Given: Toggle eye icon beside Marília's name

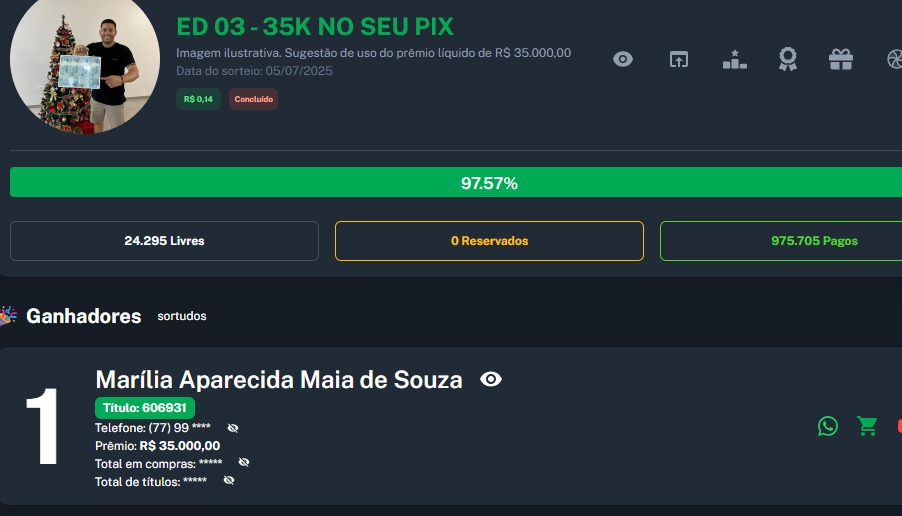Looking at the screenshot, I should (x=491, y=379).
